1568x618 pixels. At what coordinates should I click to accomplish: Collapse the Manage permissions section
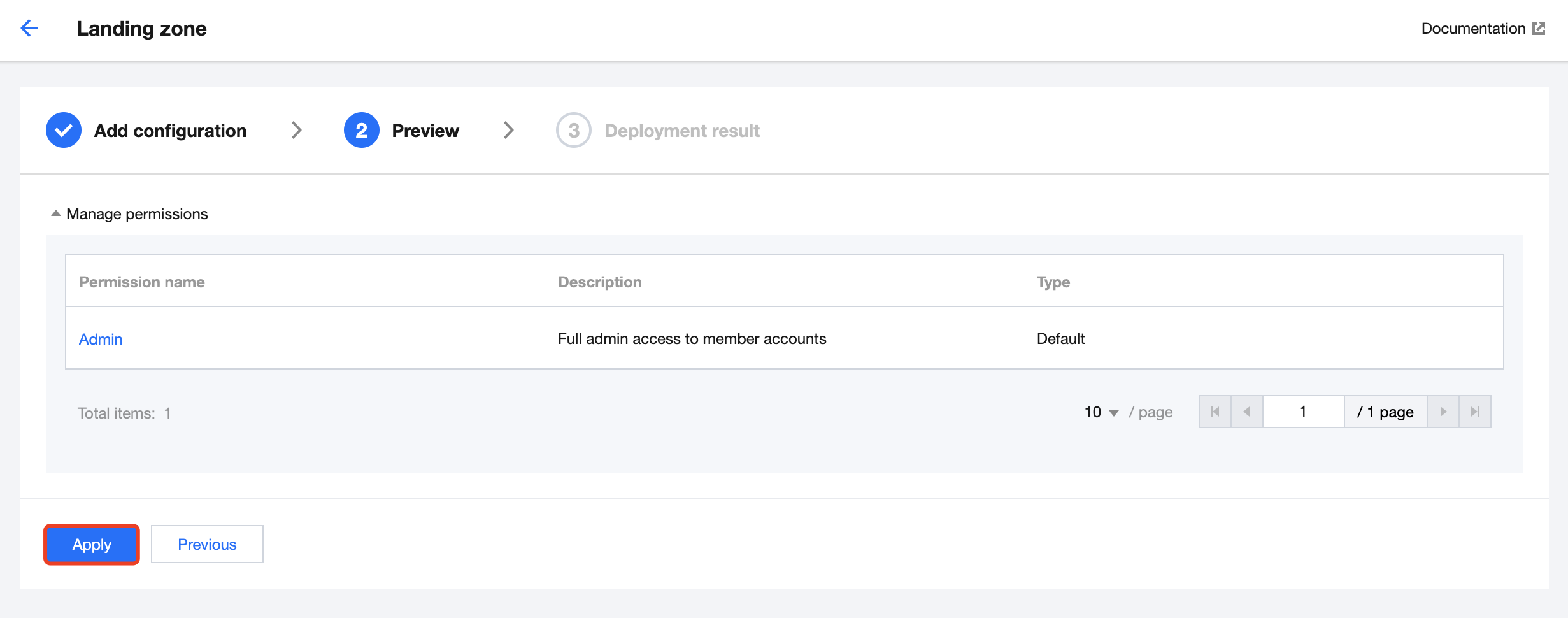click(56, 213)
